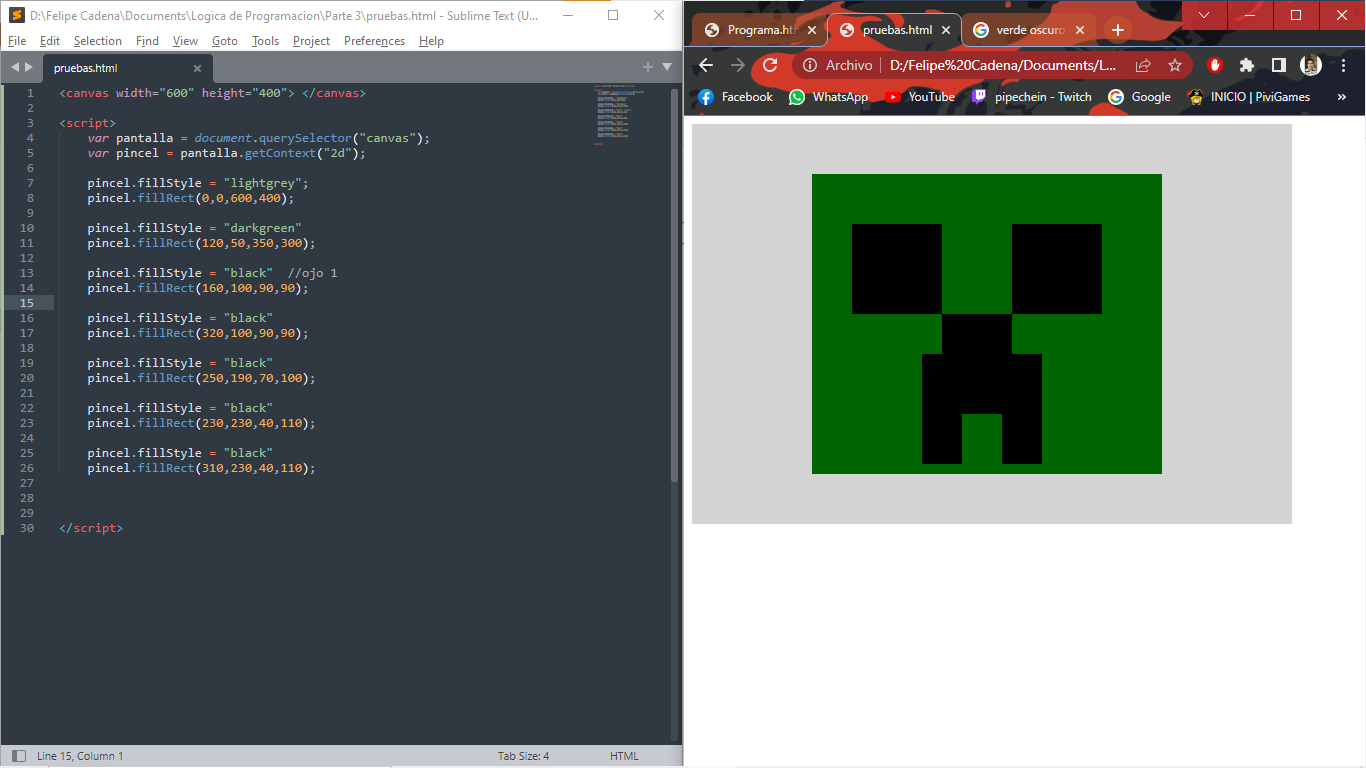The height and width of the screenshot is (768, 1366).
Task: Open the Chrome three-dot menu
Action: point(1343,65)
